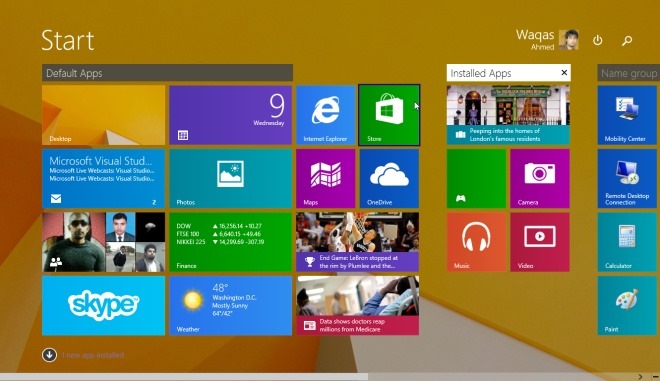Open the Maps tile

click(x=325, y=179)
